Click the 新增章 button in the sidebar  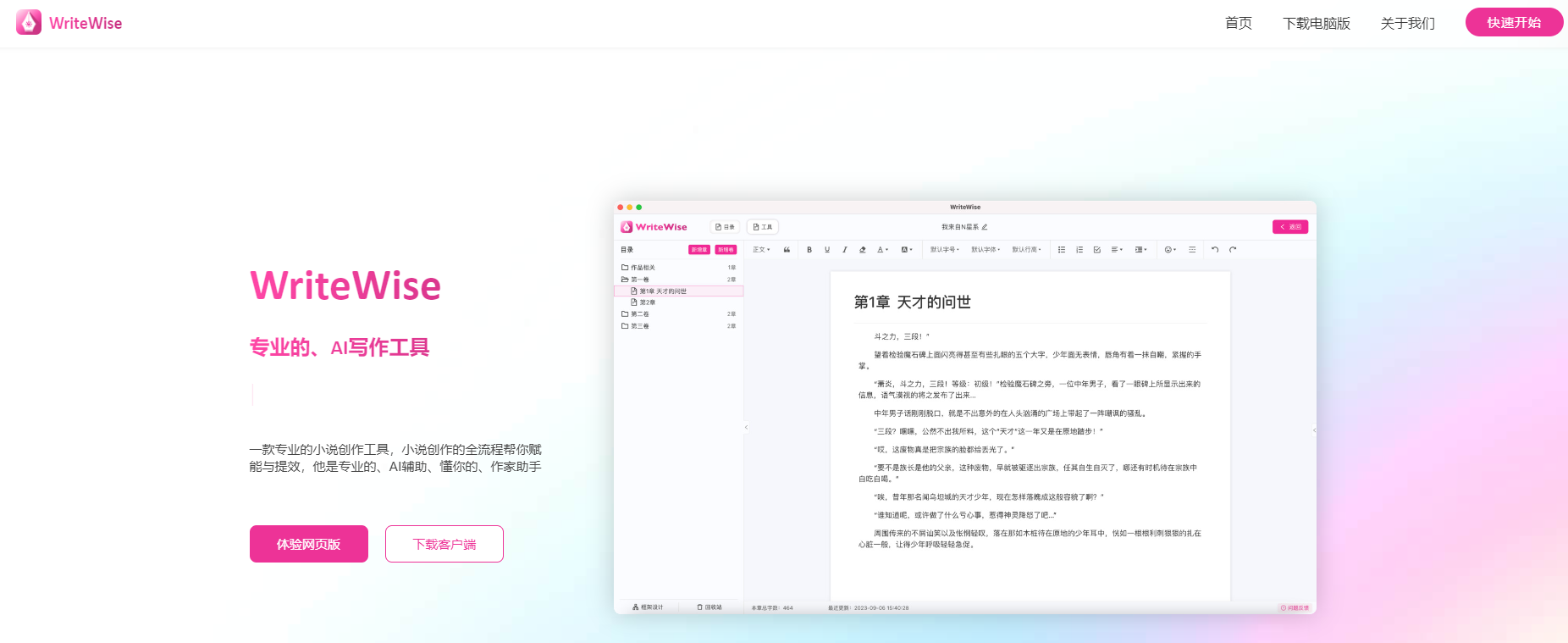(699, 250)
